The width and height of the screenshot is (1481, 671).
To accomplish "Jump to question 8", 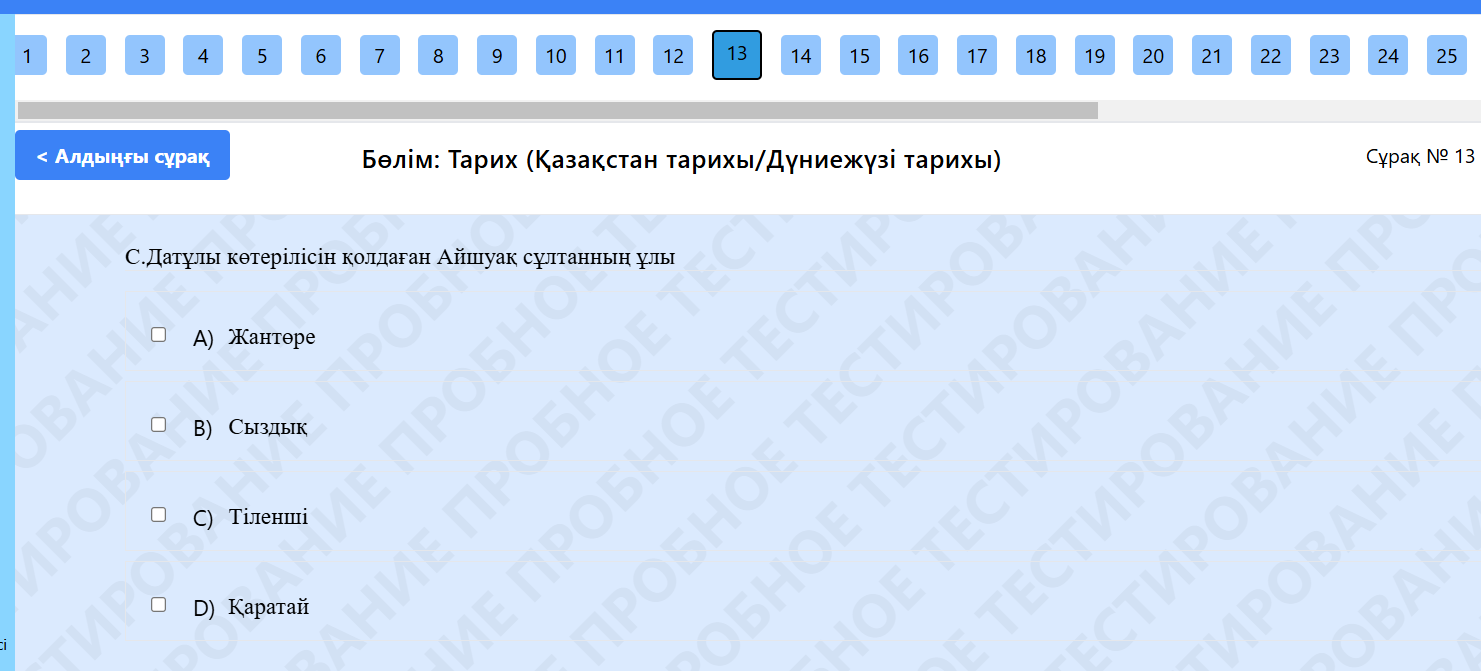I will pyautogui.click(x=438, y=55).
